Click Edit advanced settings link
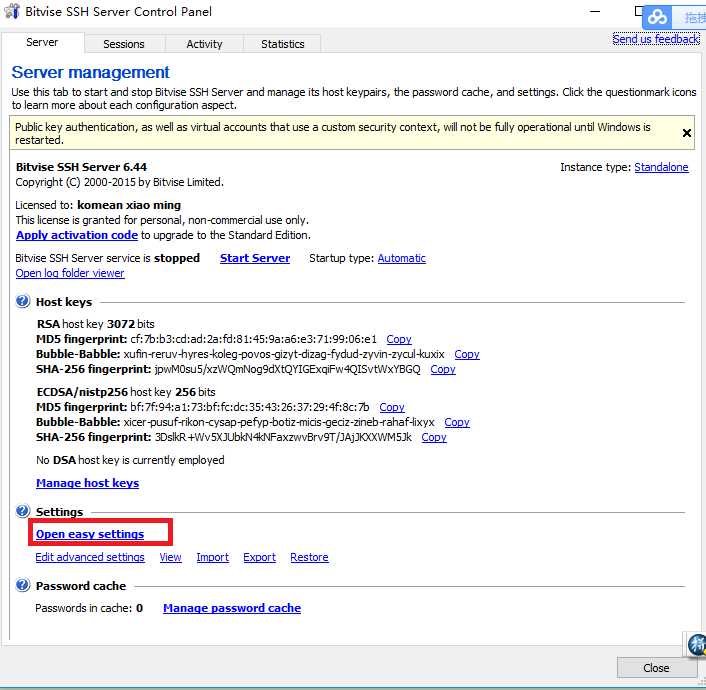Viewport: 706px width, 690px height. (x=90, y=557)
